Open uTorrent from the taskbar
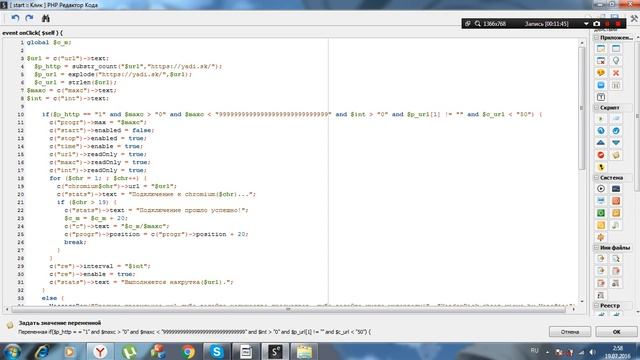 pyautogui.click(x=129, y=352)
